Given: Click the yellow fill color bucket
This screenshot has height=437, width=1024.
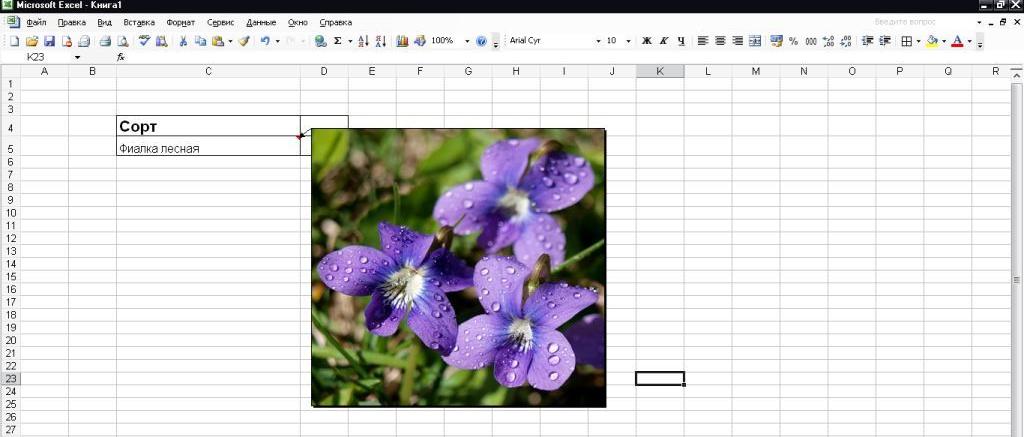Looking at the screenshot, I should [932, 41].
